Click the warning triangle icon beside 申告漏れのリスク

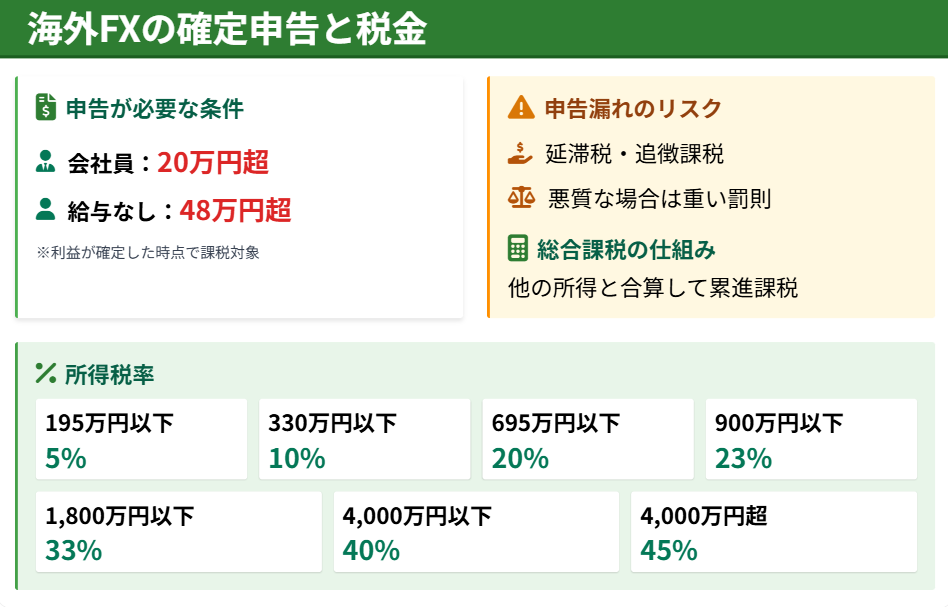point(520,108)
